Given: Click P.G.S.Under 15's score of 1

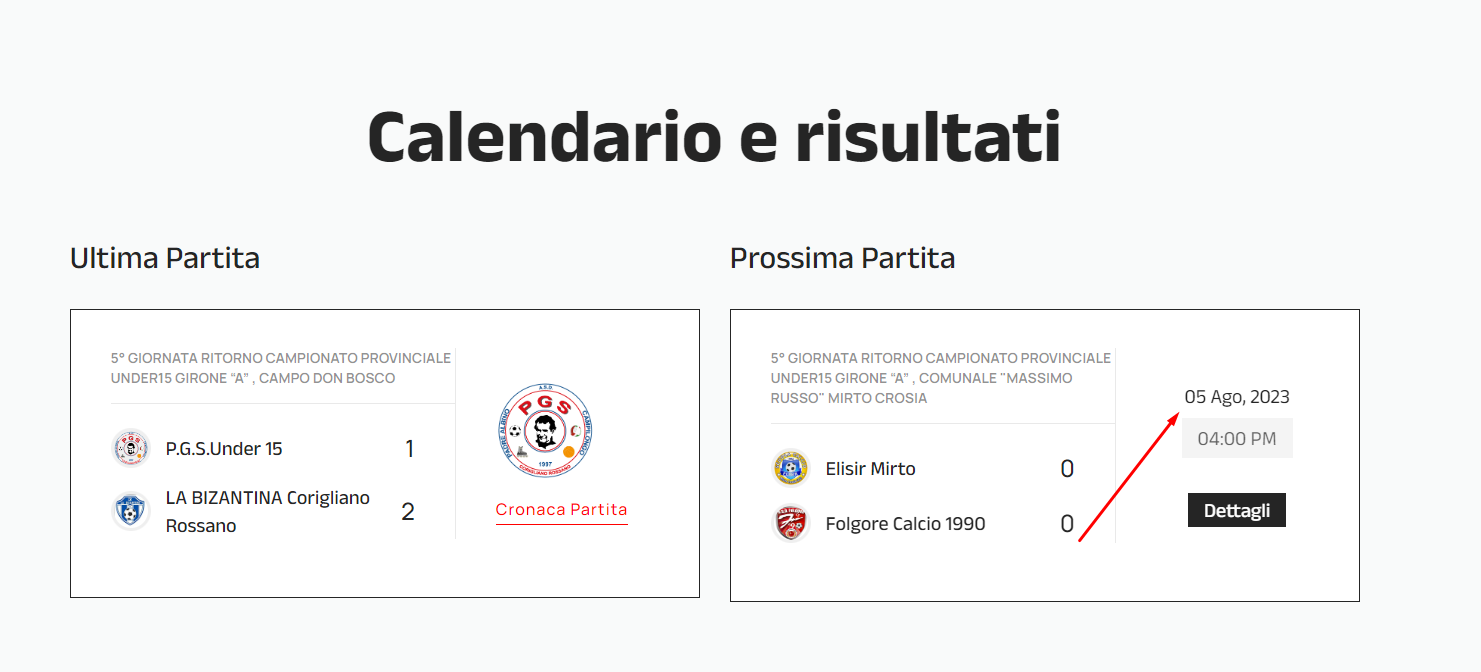Looking at the screenshot, I should (x=409, y=449).
